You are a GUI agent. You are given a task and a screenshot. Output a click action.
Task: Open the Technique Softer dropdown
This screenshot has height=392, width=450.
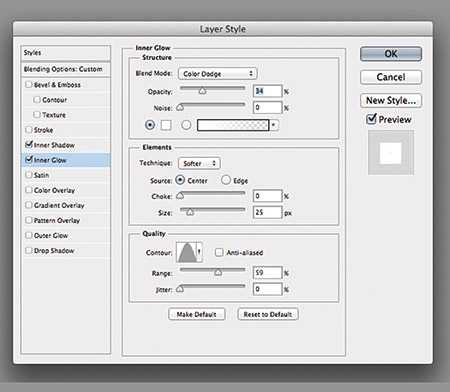click(199, 163)
